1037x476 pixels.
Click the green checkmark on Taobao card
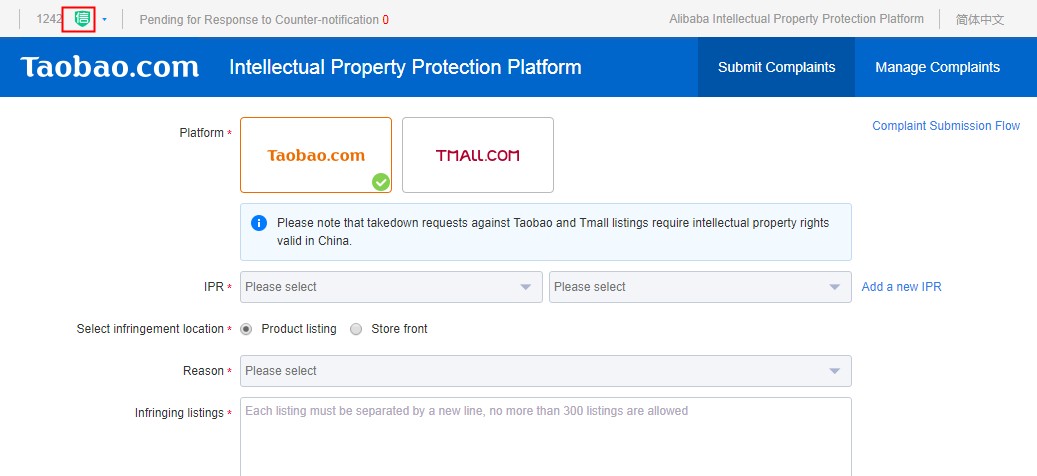[380, 182]
